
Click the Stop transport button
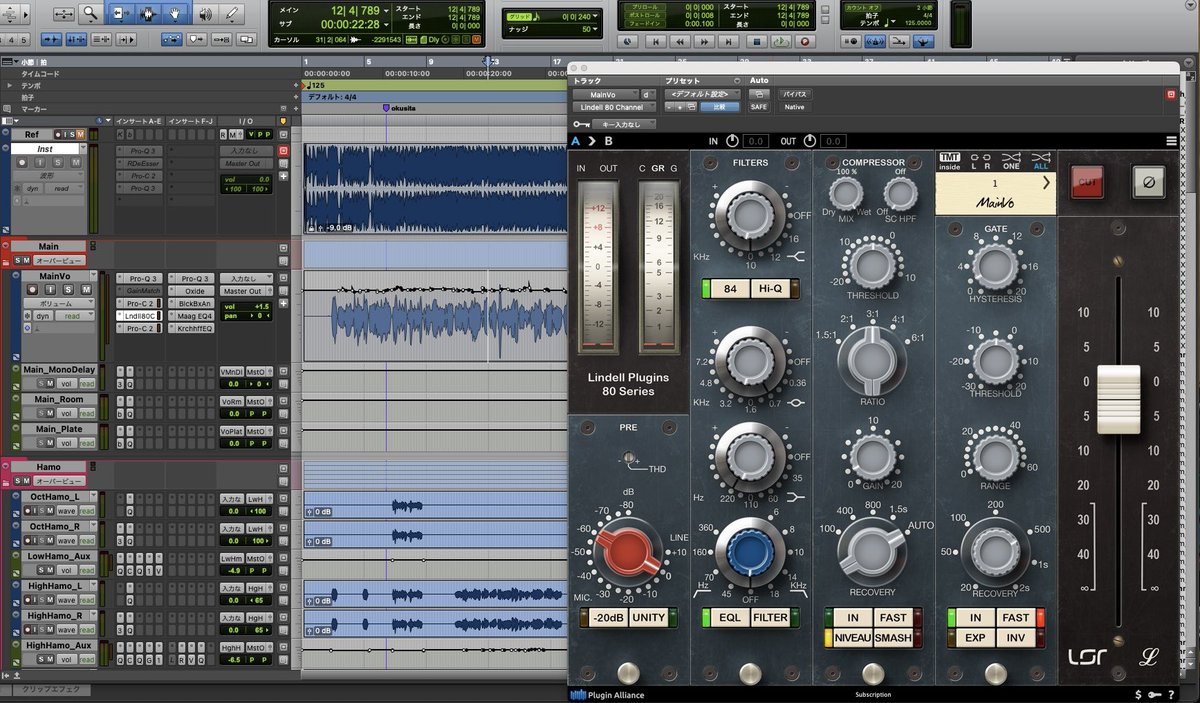(x=758, y=42)
